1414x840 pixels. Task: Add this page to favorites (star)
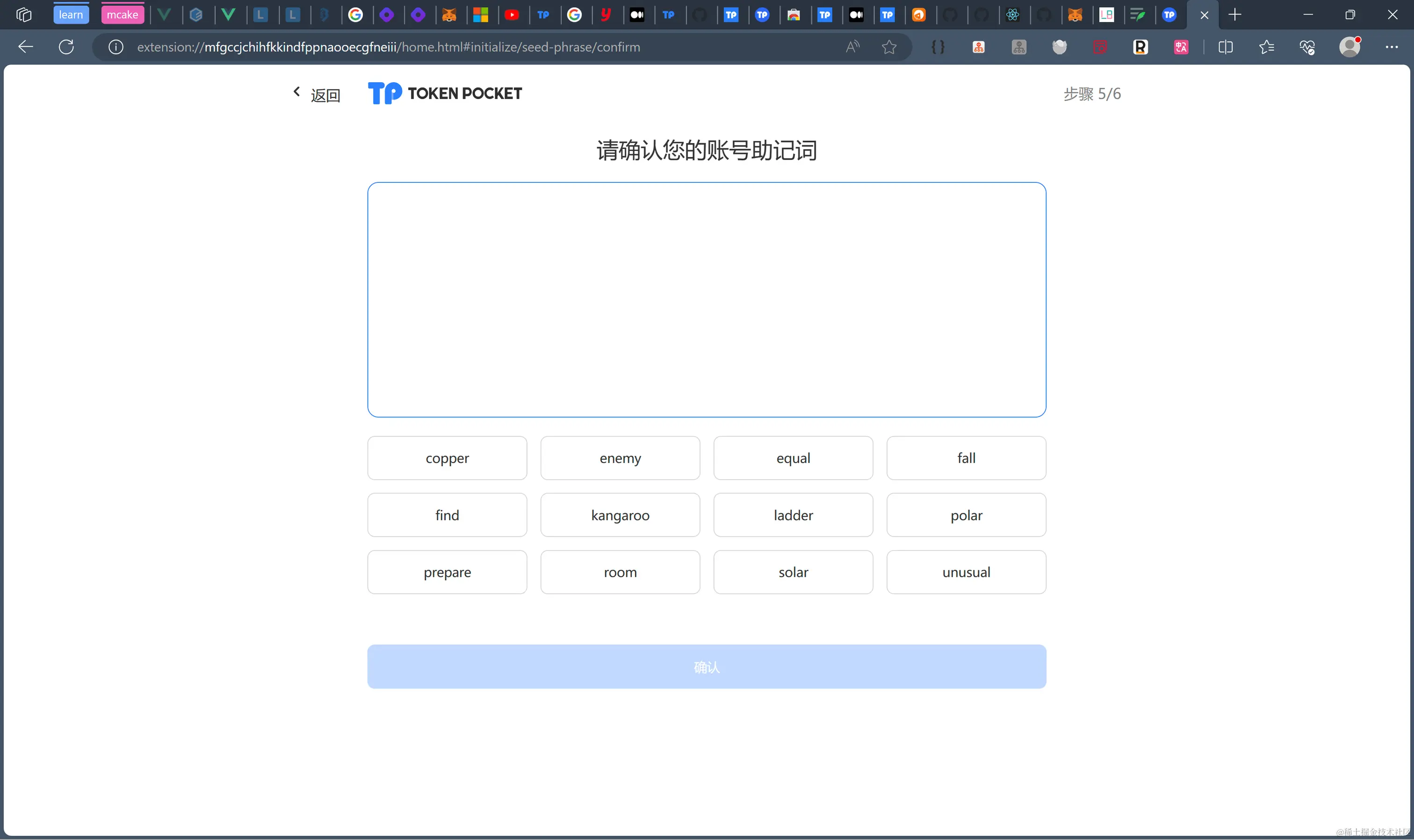coord(889,47)
